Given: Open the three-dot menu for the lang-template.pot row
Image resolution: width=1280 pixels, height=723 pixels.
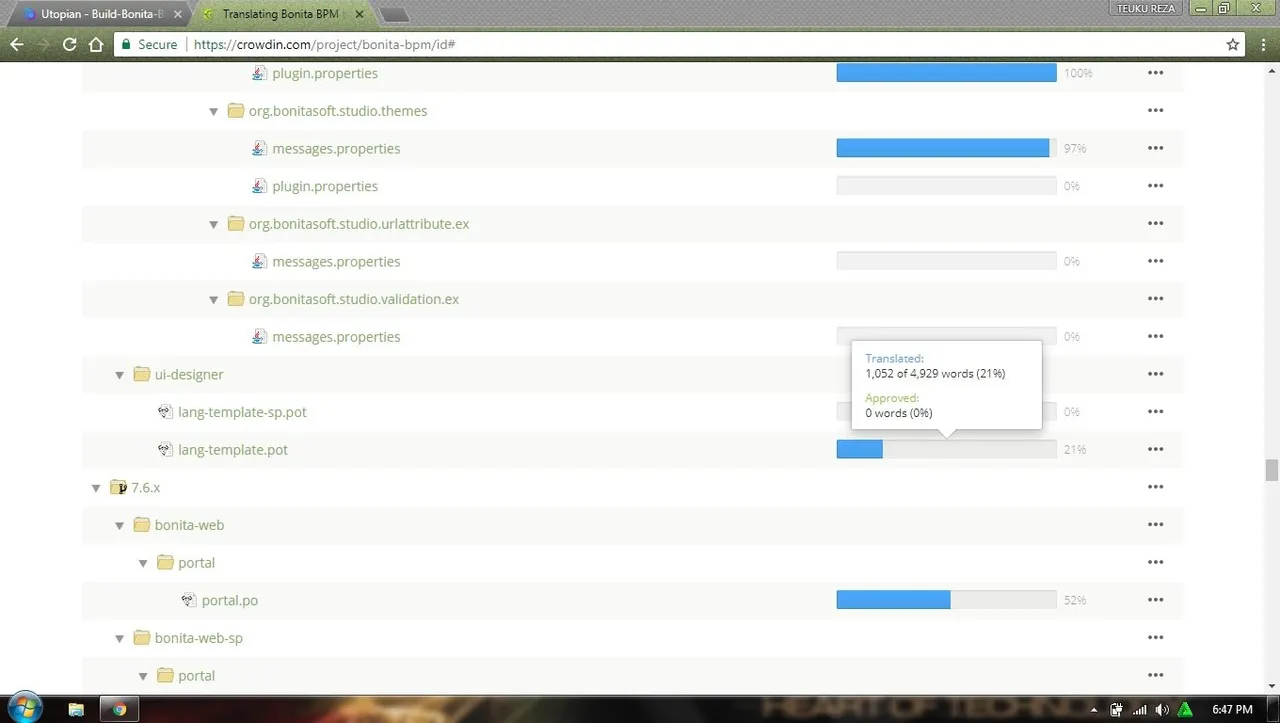Looking at the screenshot, I should click(1155, 449).
